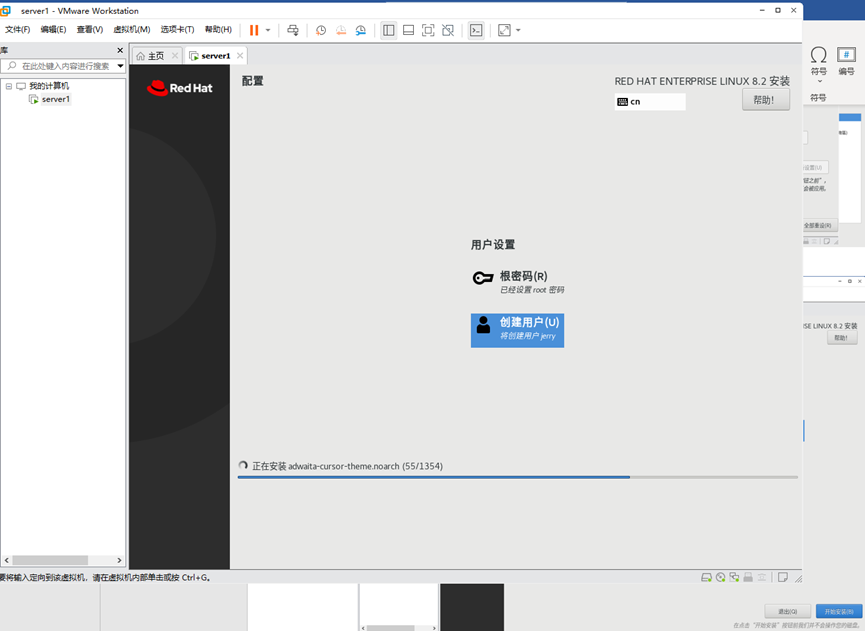Click the printer status icon
This screenshot has width=865, height=631.
[x=748, y=577]
